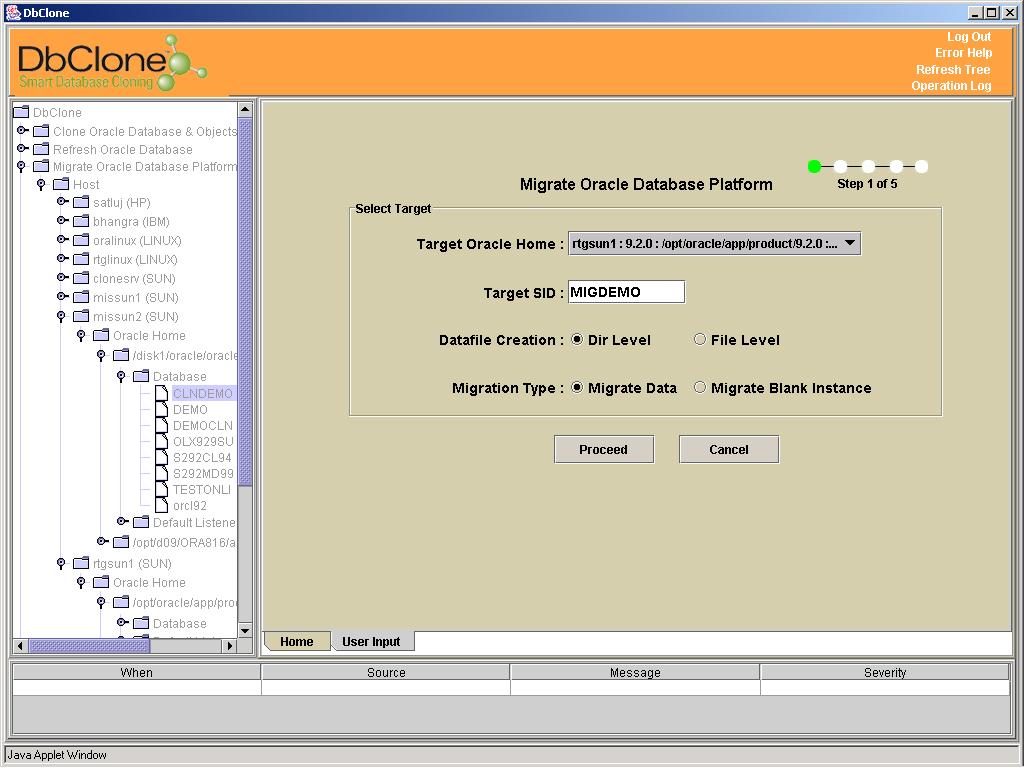Choose Migrate Blank Instance option

pos(699,387)
